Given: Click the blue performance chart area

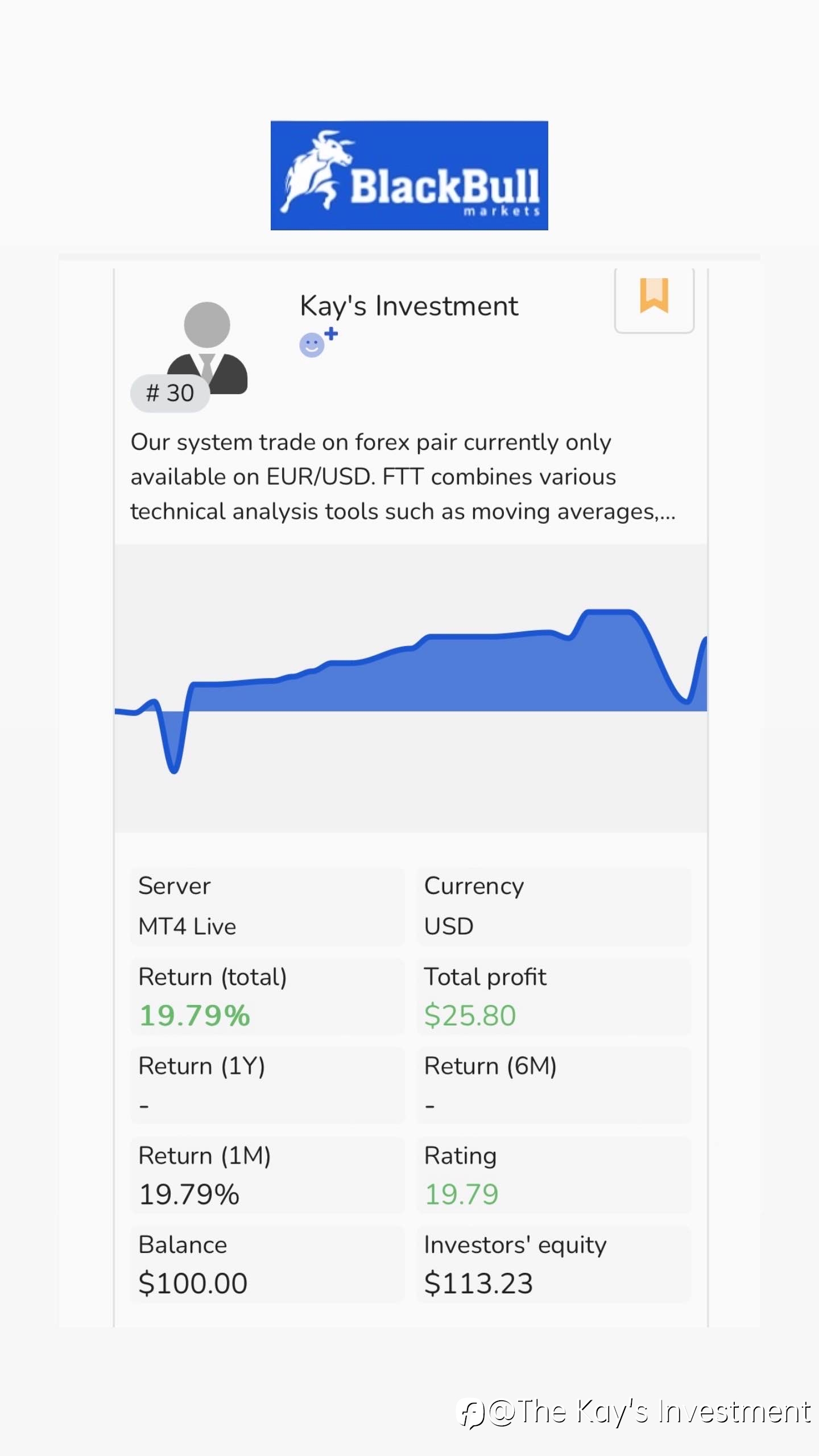Looking at the screenshot, I should (x=411, y=688).
